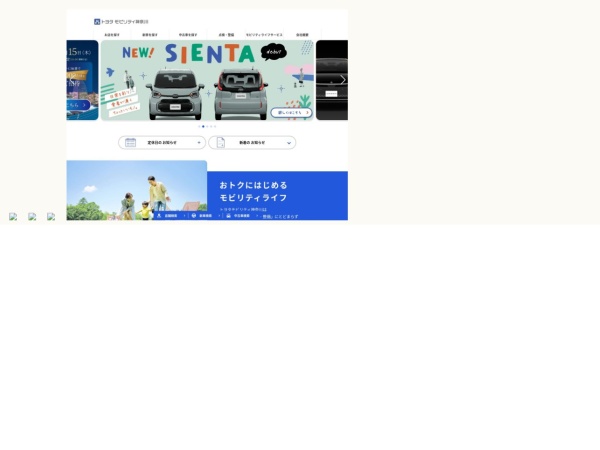The height and width of the screenshot is (450, 600).
Task: Open the NEW SIENTA banner slide
Action: (x=207, y=80)
